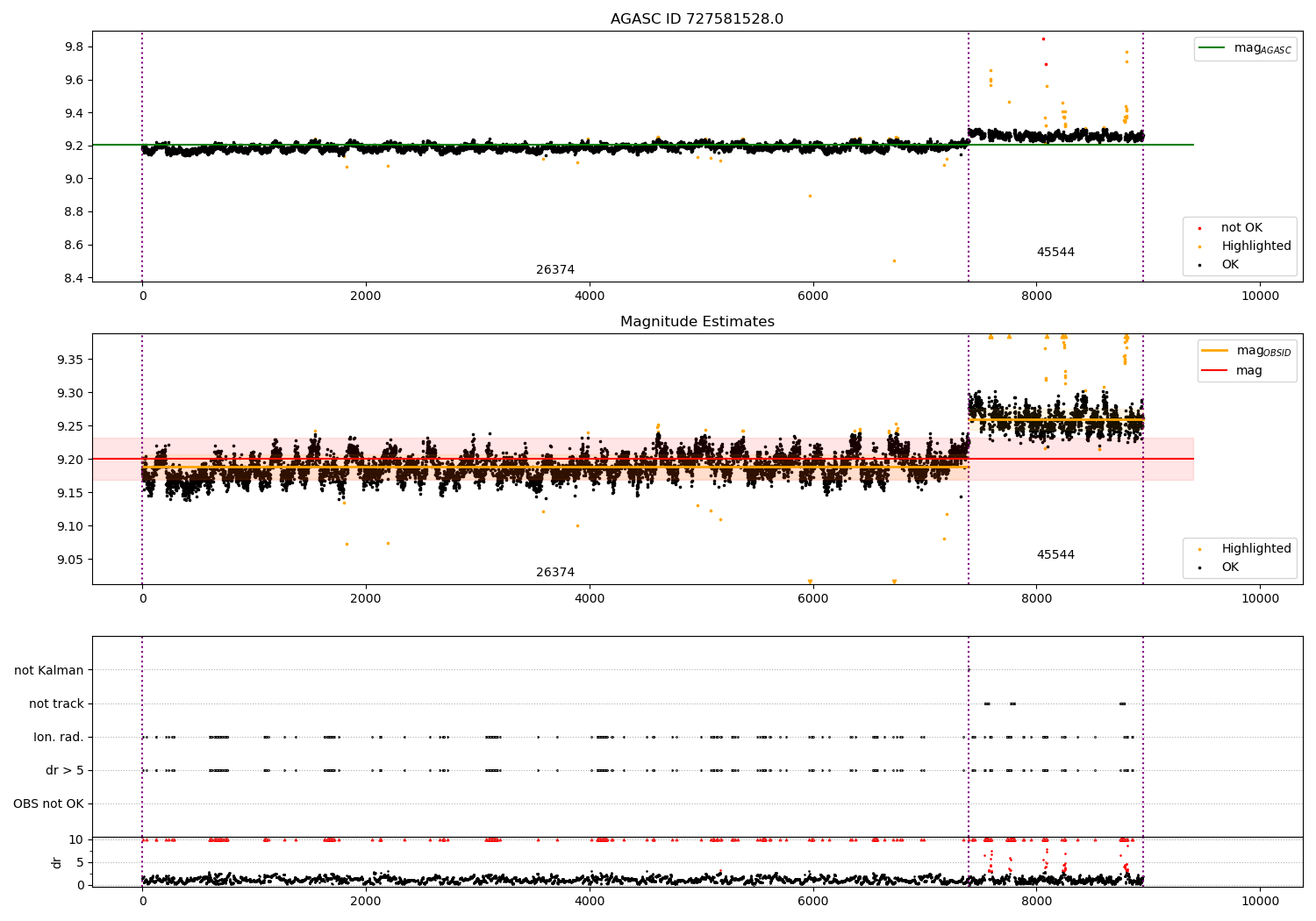Click the "not Kalman" axis label
The height and width of the screenshot is (921, 1316).
point(49,671)
